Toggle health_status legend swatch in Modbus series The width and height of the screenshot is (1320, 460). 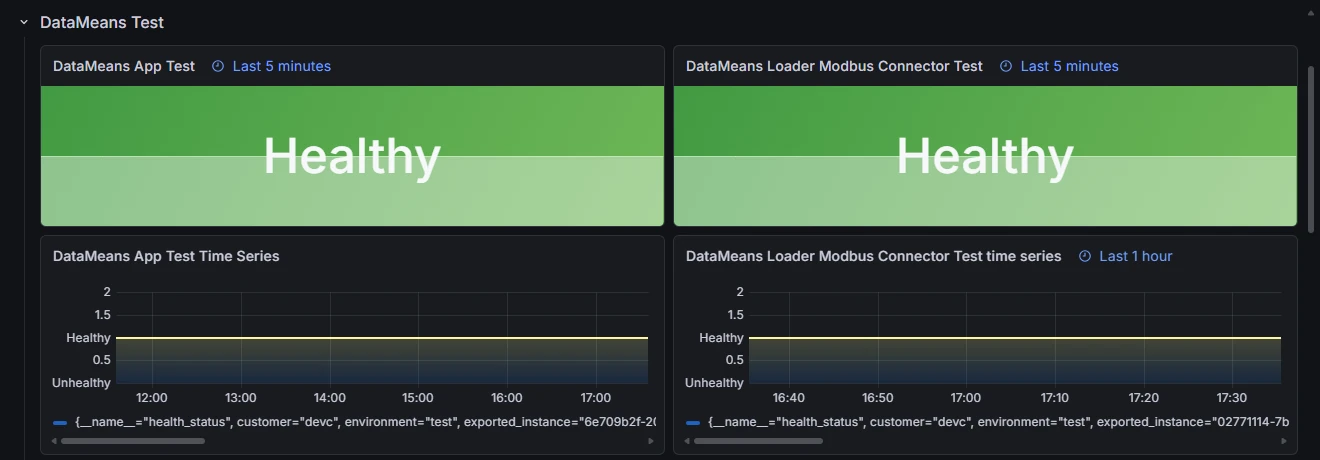tap(693, 423)
